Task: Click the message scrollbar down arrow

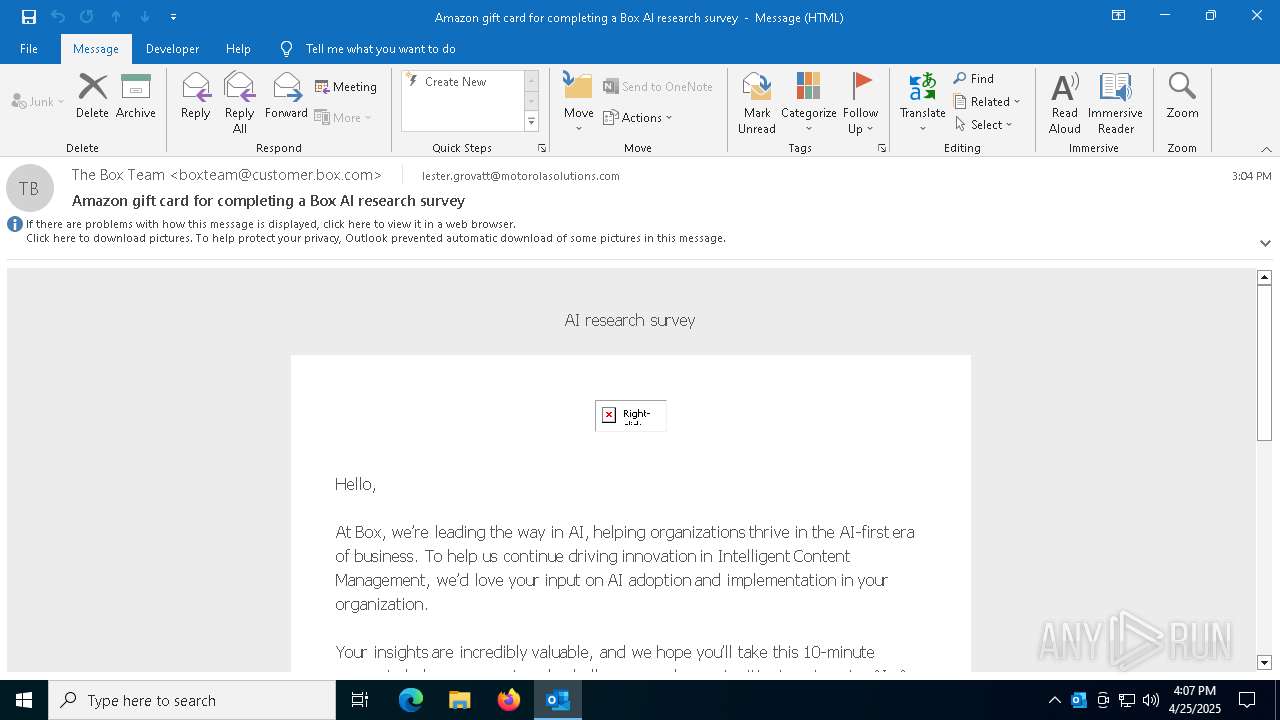Action: point(1264,663)
